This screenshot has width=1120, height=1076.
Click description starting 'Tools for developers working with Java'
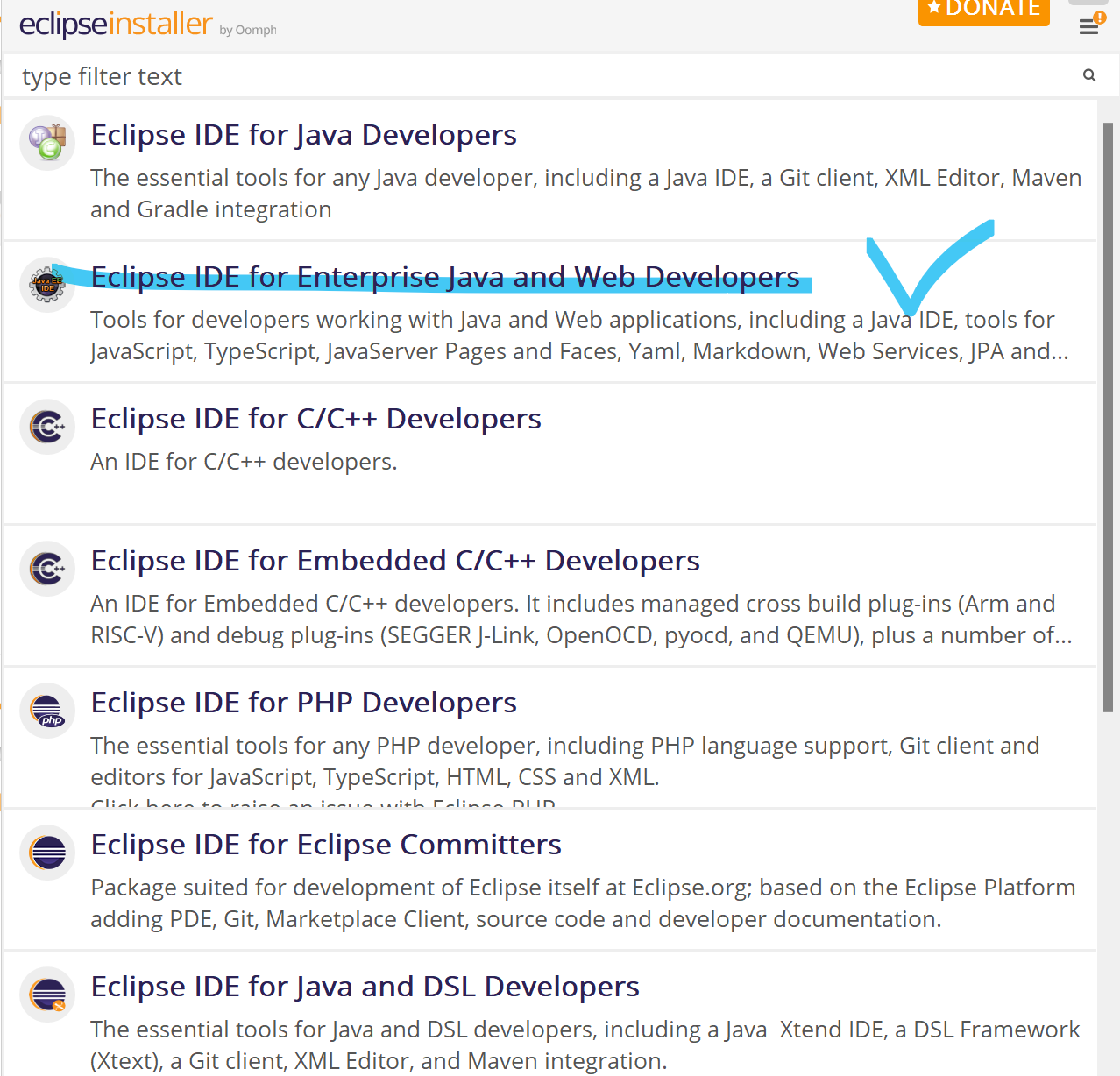pyautogui.click(x=579, y=336)
